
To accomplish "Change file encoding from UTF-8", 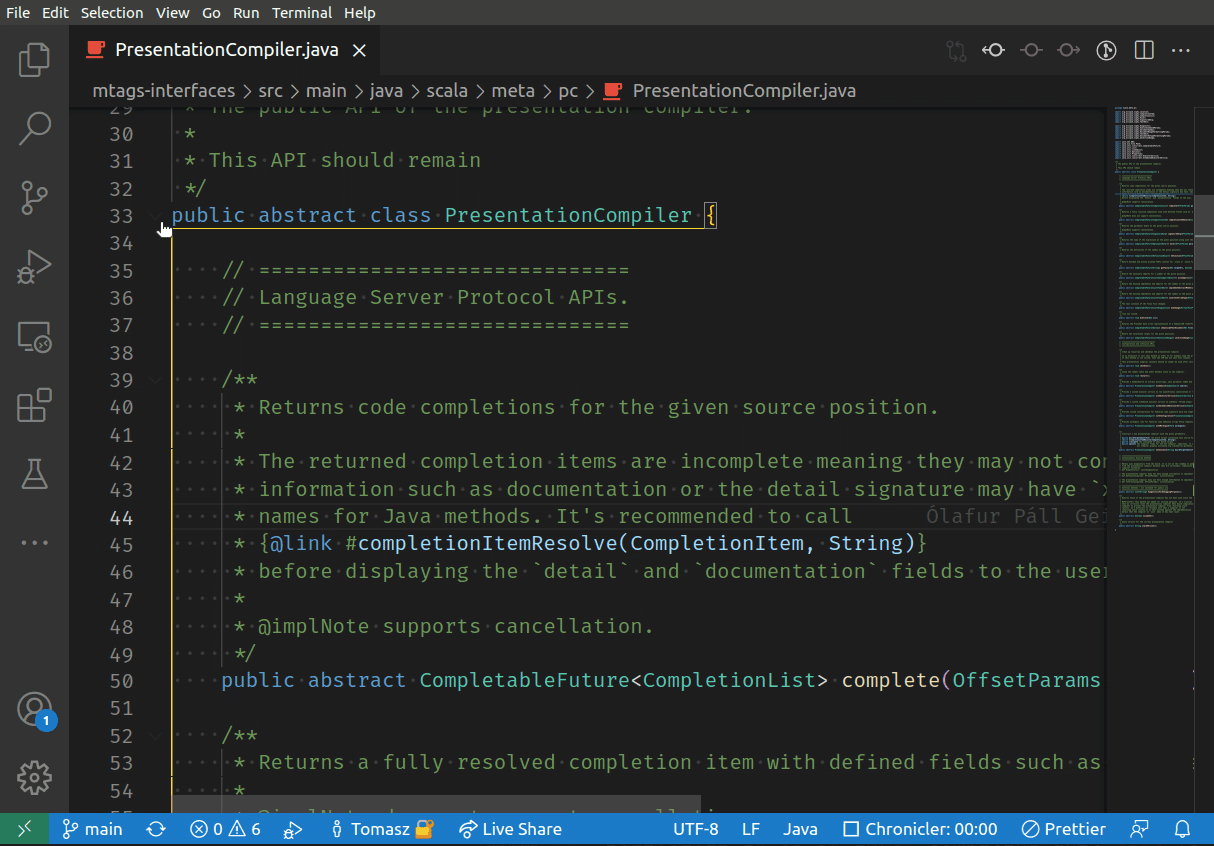I will pyautogui.click(x=696, y=829).
